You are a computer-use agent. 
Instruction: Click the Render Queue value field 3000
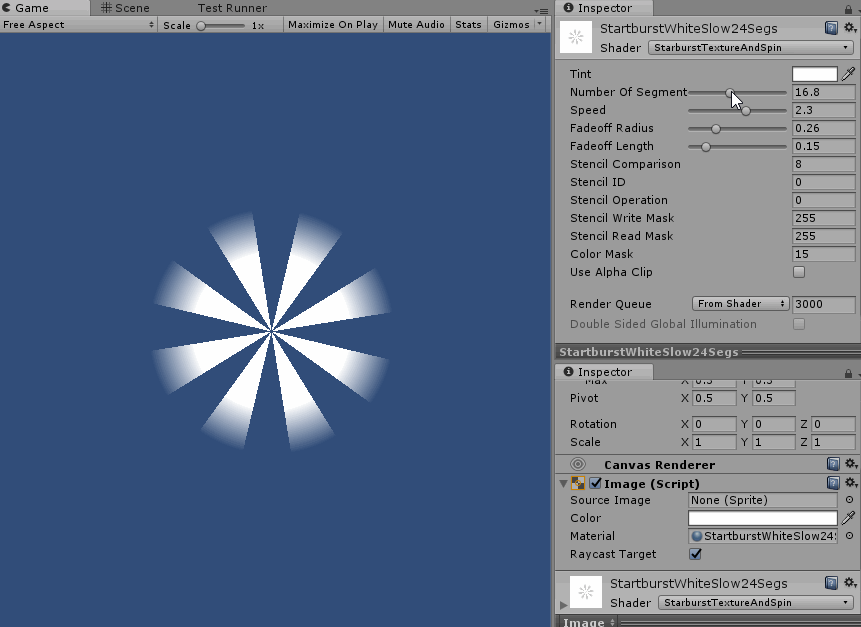[x=824, y=304]
